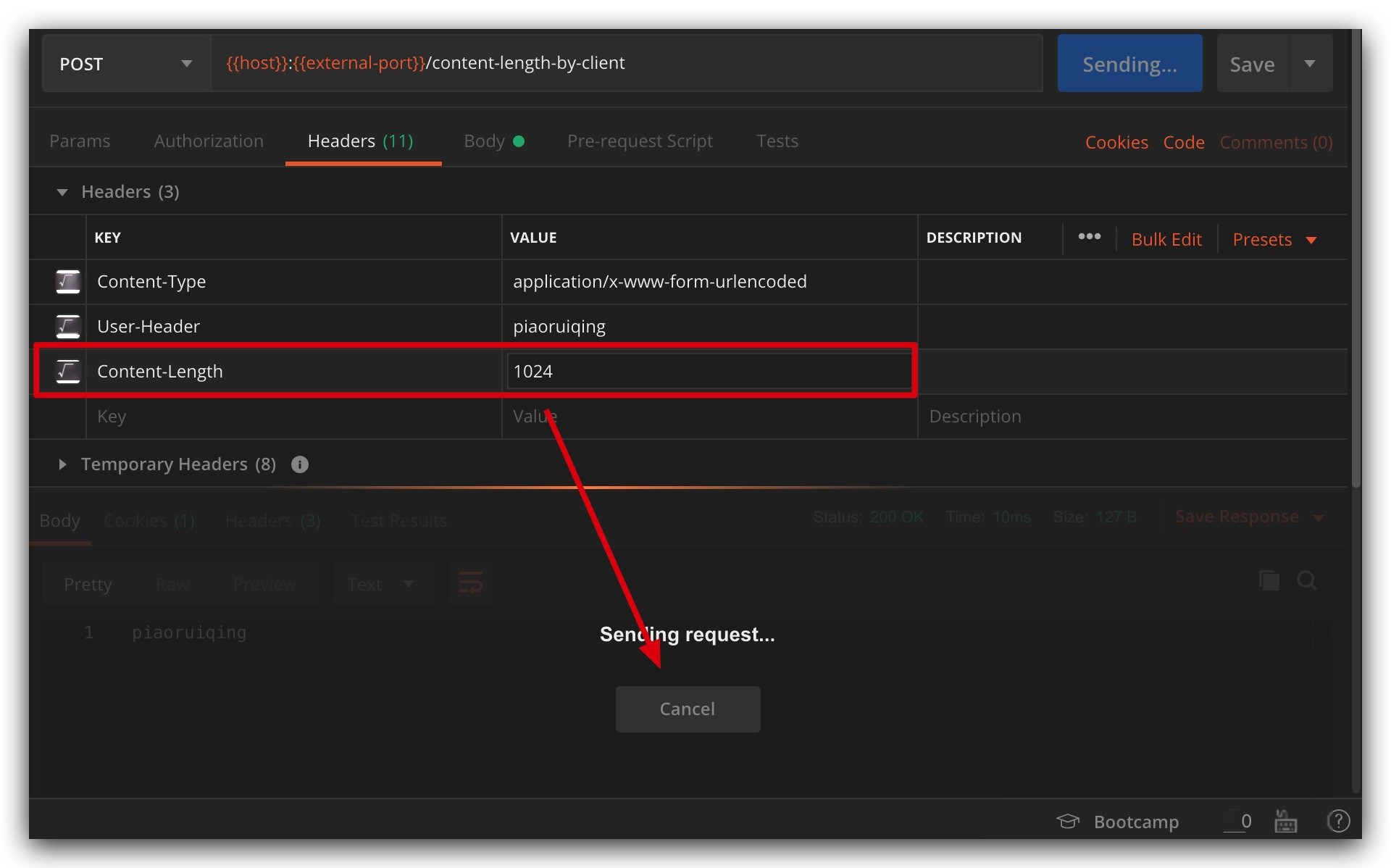This screenshot has height=868, width=1391.
Task: Uncheck the User-Header row checkbox
Action: (x=68, y=326)
